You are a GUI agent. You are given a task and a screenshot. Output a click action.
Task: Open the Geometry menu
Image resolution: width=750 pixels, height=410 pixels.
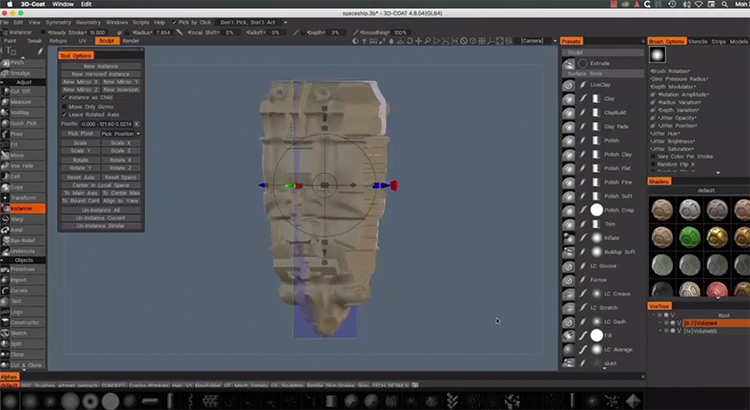coord(88,22)
